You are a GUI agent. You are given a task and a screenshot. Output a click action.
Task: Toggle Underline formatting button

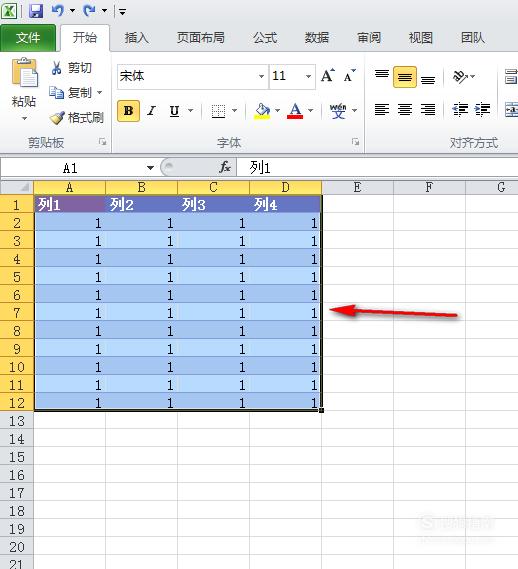point(175,111)
